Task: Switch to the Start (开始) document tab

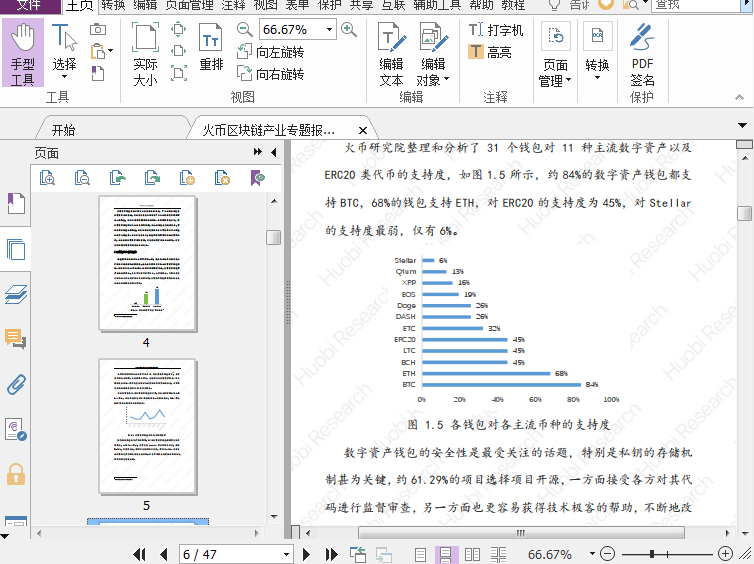Action: point(64,130)
